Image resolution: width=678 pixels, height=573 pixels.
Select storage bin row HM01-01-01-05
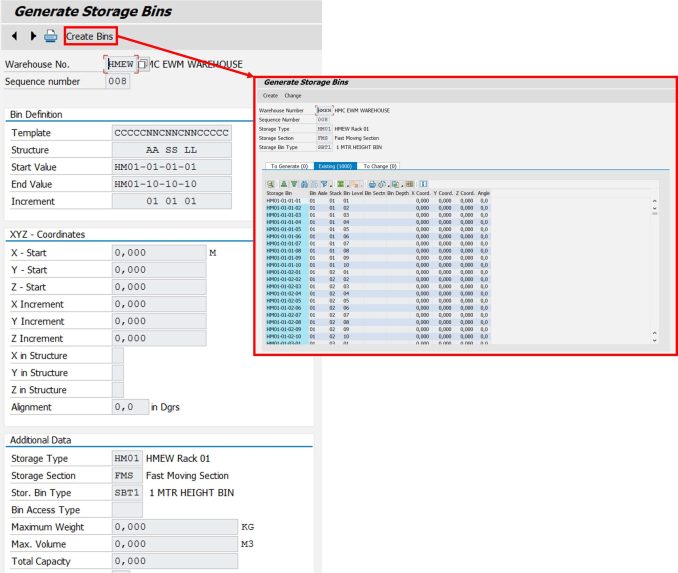(x=283, y=229)
